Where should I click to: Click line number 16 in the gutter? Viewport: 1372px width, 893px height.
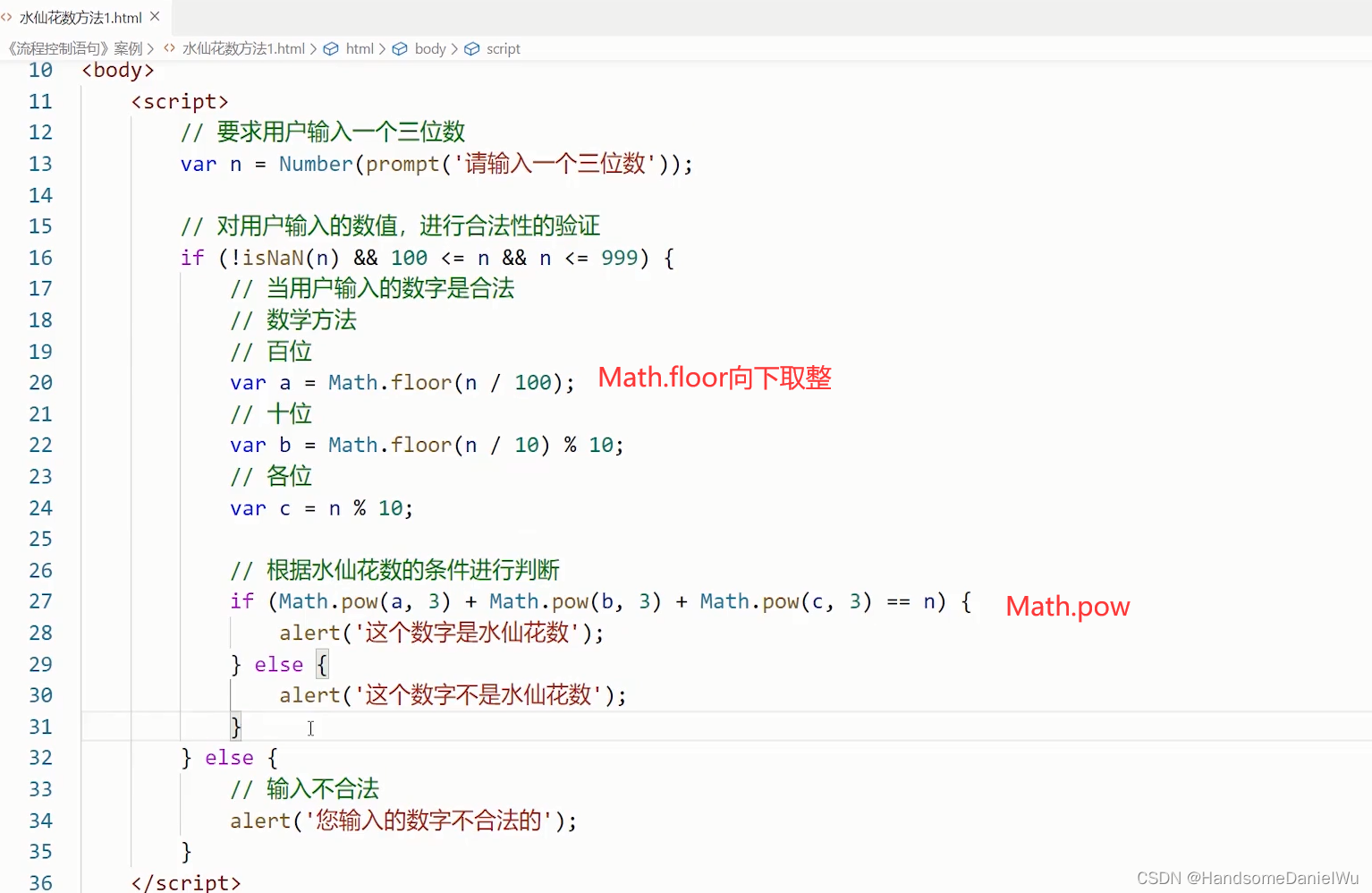pos(40,258)
